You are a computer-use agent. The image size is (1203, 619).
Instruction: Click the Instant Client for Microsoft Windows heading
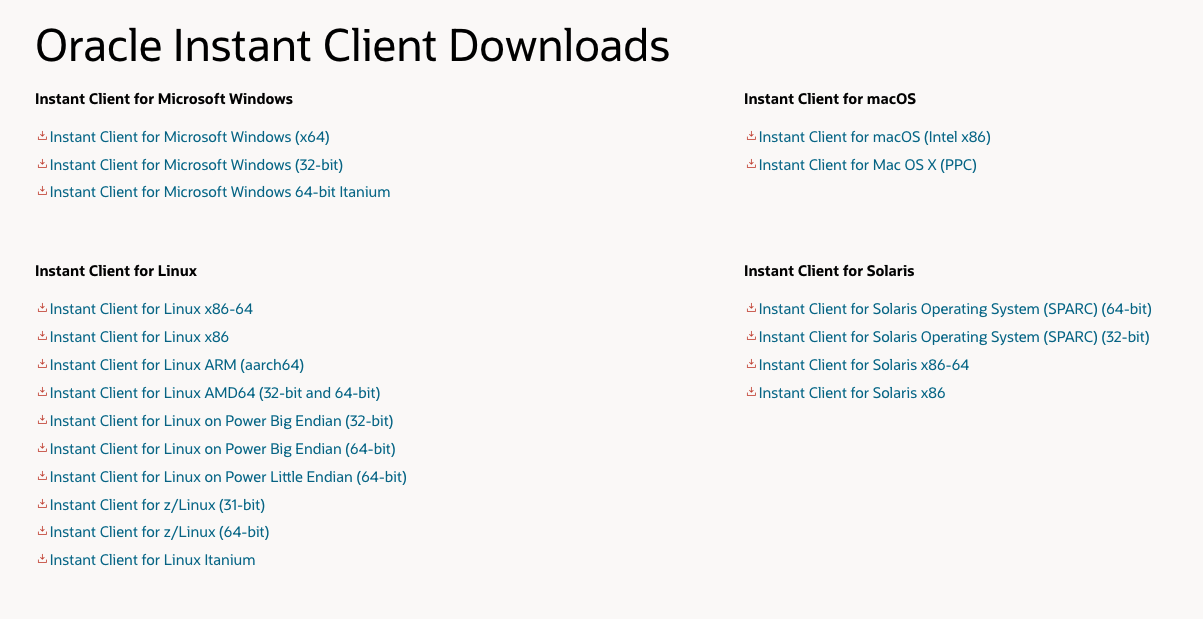coord(164,99)
